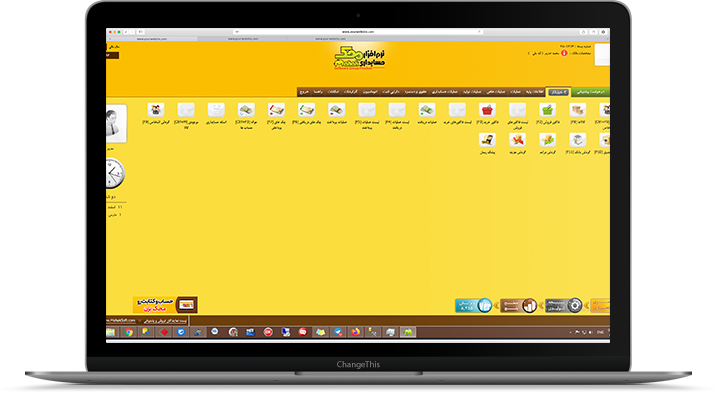
Task: Open the SMS sender icon in second row
Action: click(x=487, y=140)
